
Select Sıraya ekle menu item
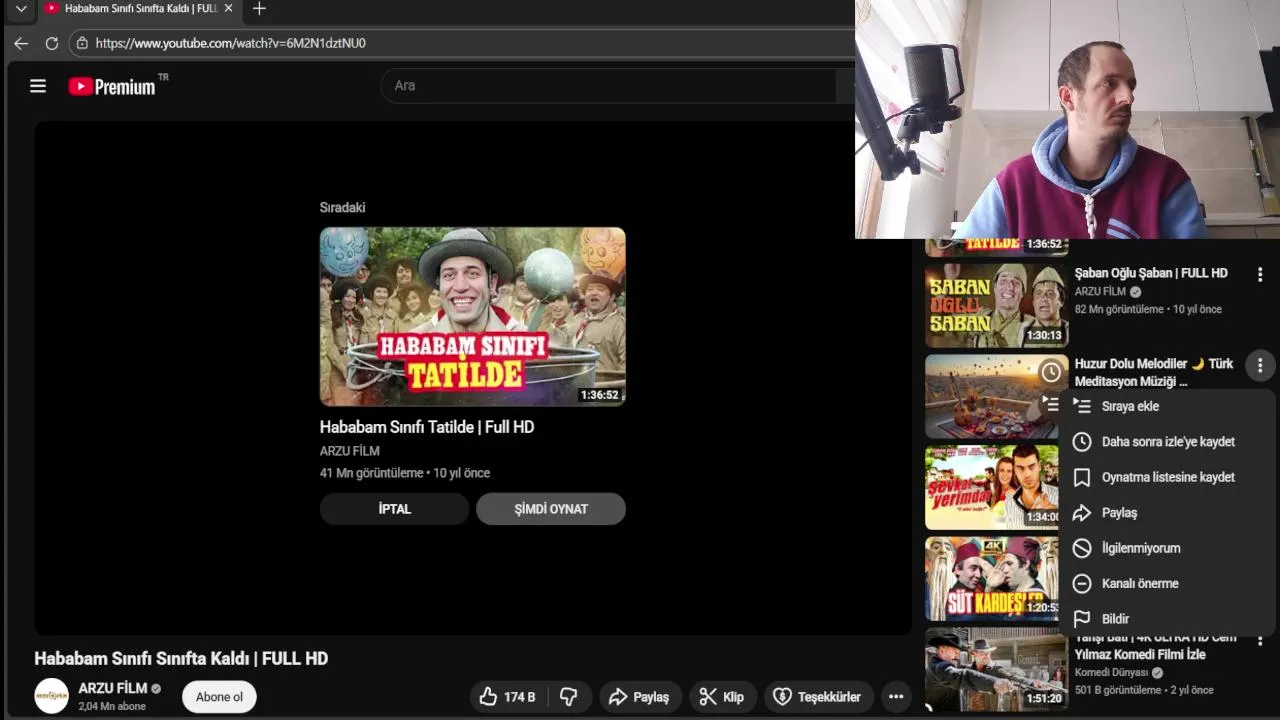(1167, 406)
